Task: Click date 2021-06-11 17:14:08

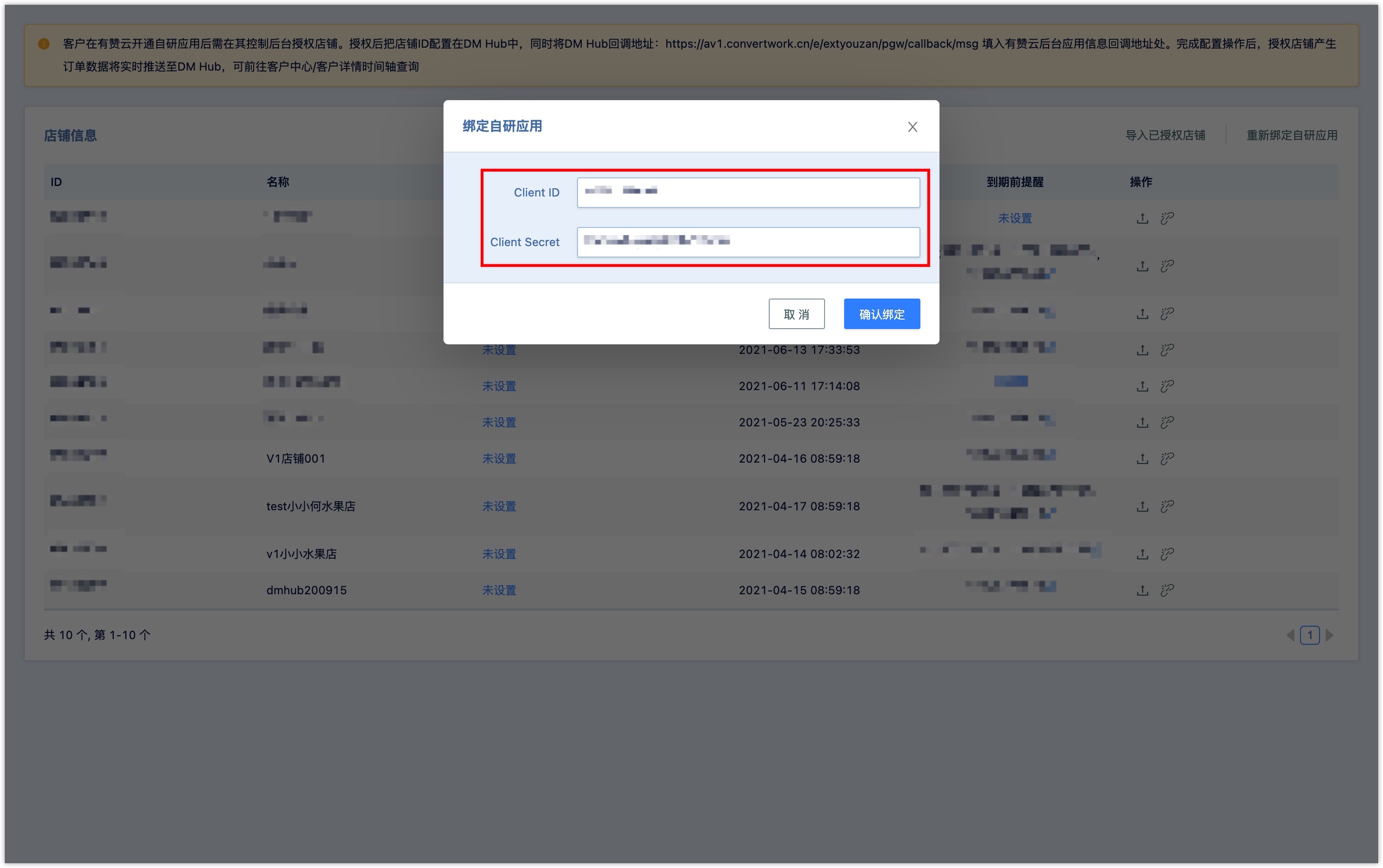Action: click(x=799, y=386)
